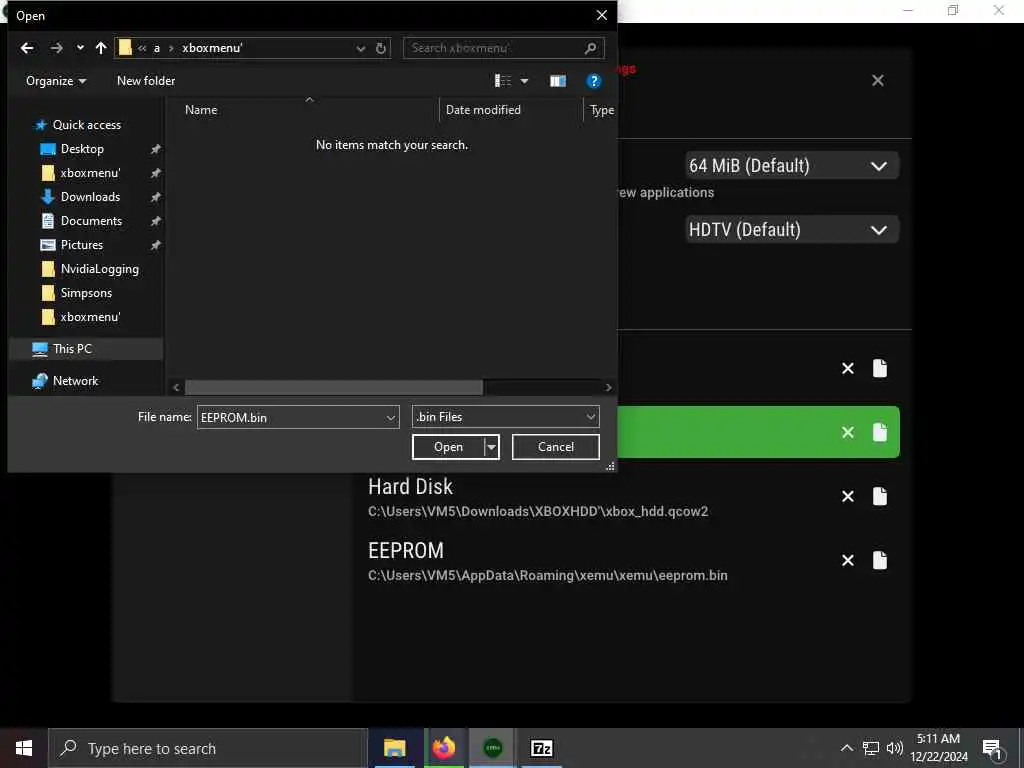Clear the Hard Disk path
The height and width of the screenshot is (768, 1024).
click(848, 496)
